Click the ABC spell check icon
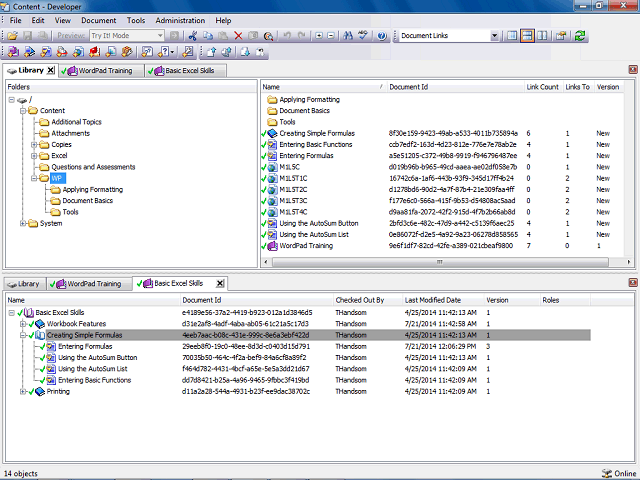The image size is (640, 480). coord(363,36)
